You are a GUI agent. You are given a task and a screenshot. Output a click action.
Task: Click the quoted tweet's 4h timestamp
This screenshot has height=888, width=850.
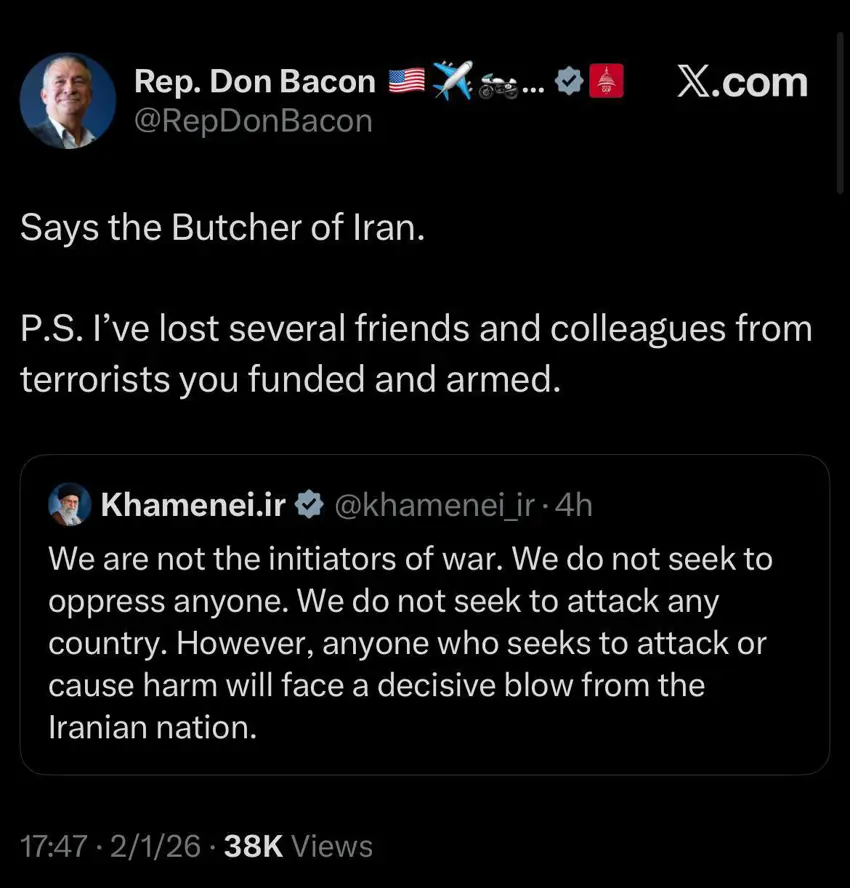(x=573, y=506)
